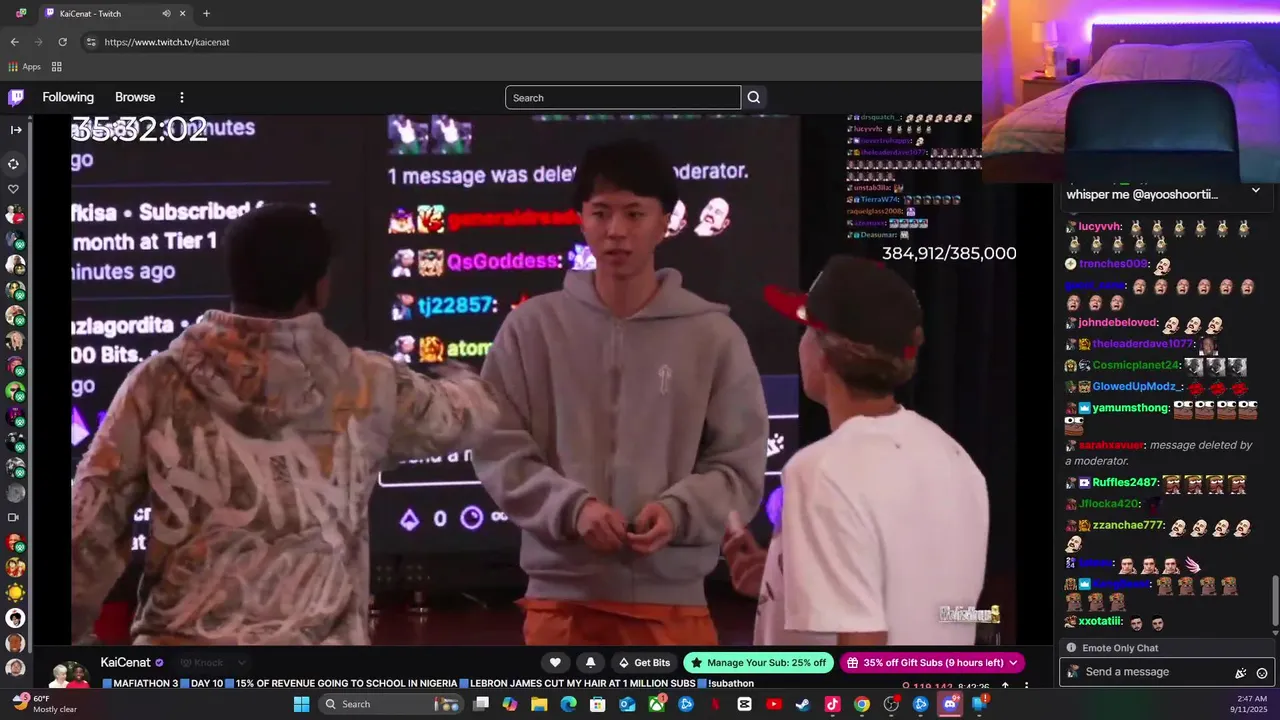Open the Xbox app from the taskbar
1280x720 pixels.
pyautogui.click(x=656, y=704)
